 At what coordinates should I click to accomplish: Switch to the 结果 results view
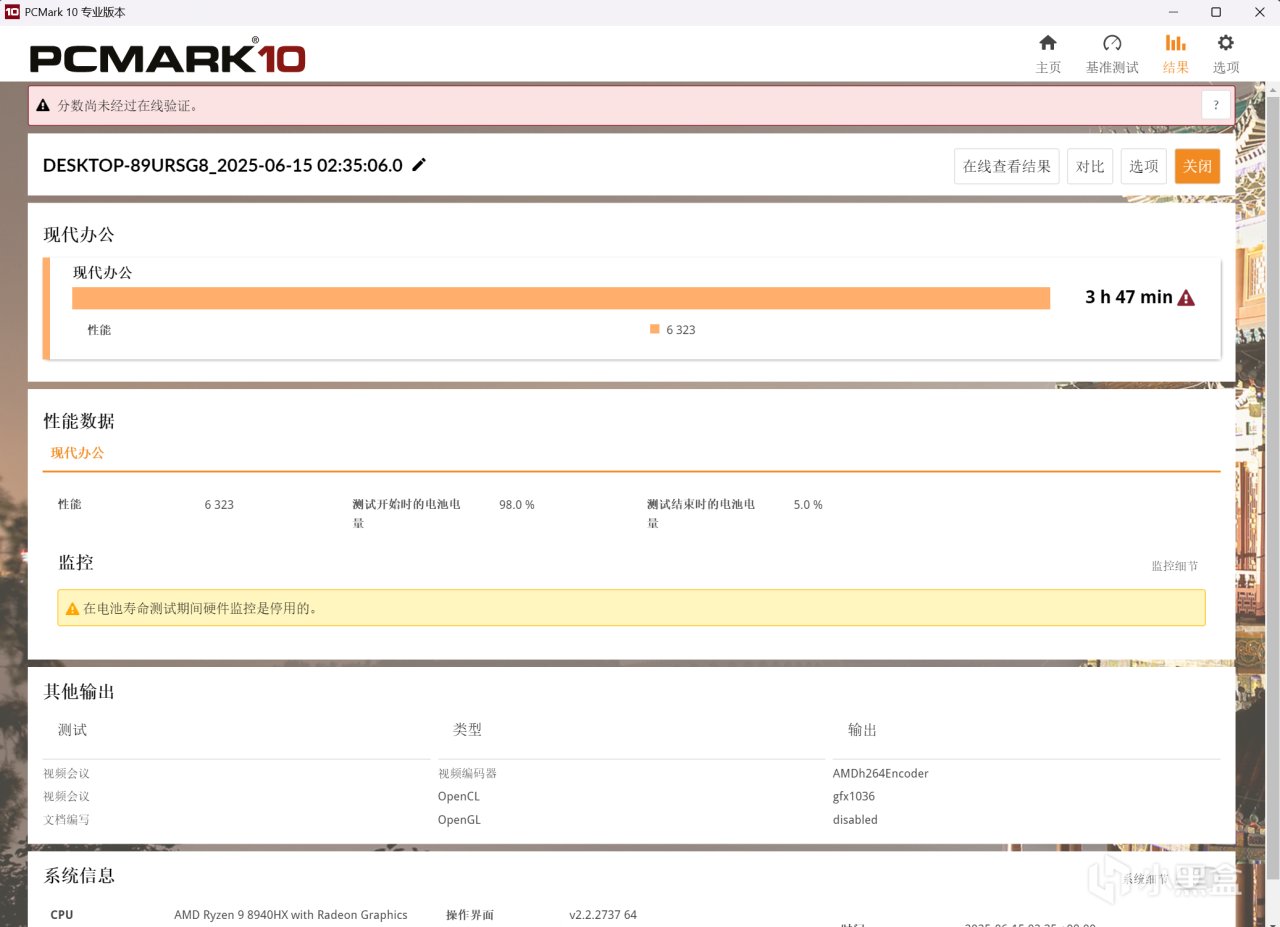1176,54
